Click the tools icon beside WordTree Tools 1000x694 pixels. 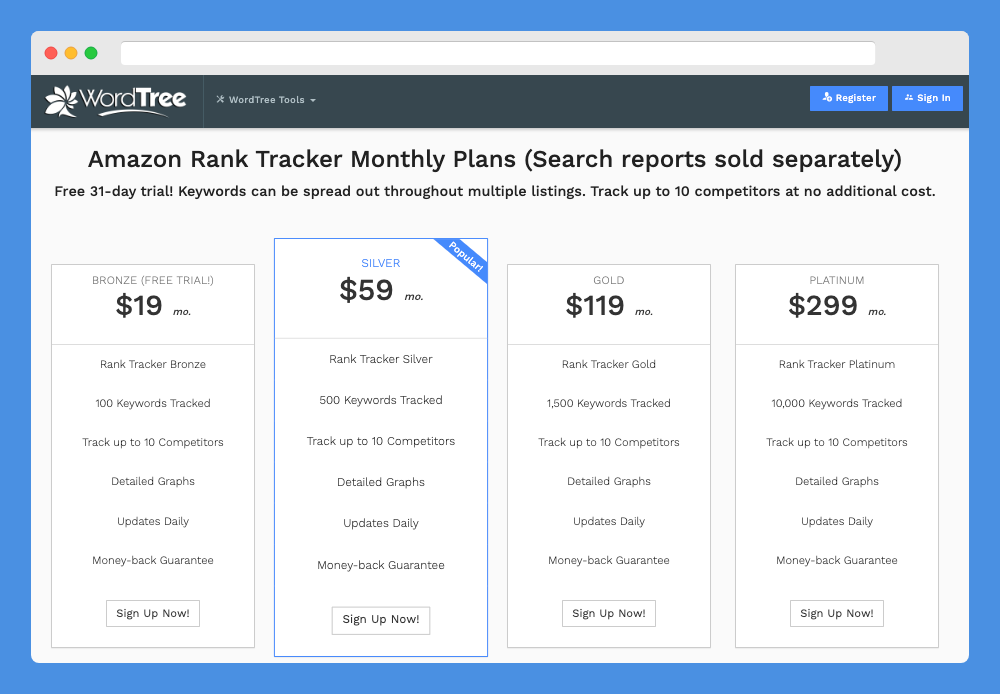pyautogui.click(x=220, y=99)
